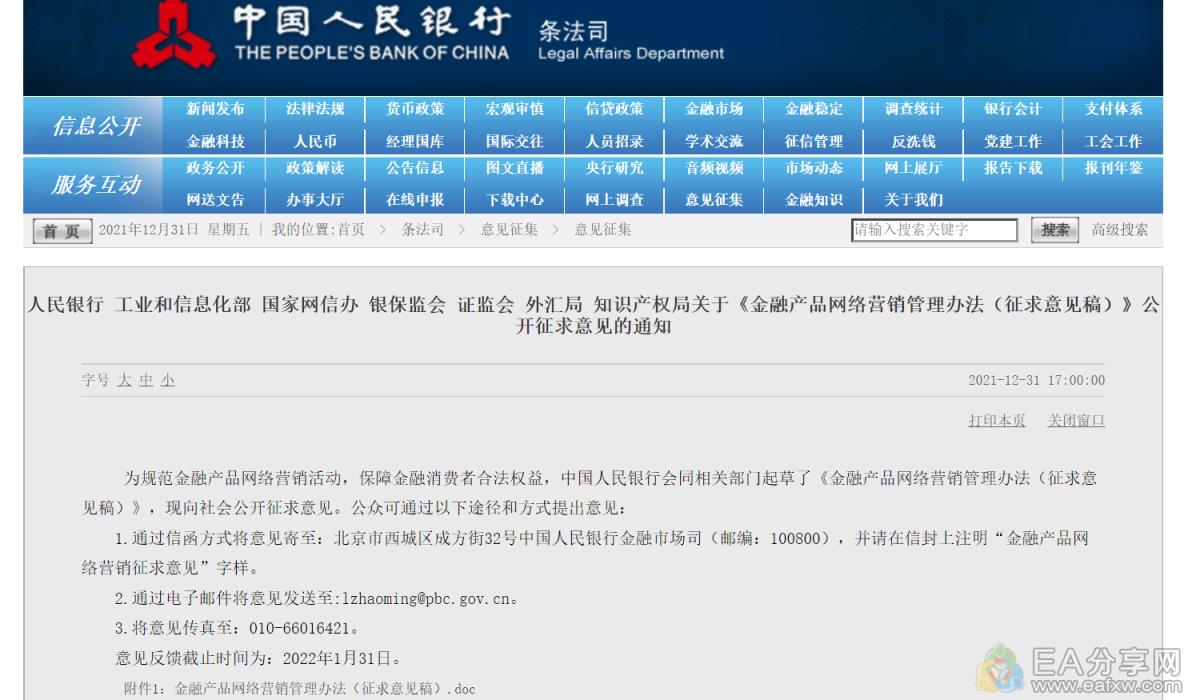The height and width of the screenshot is (700, 1184).
Task: Type in the search keyword input field
Action: pos(933,230)
